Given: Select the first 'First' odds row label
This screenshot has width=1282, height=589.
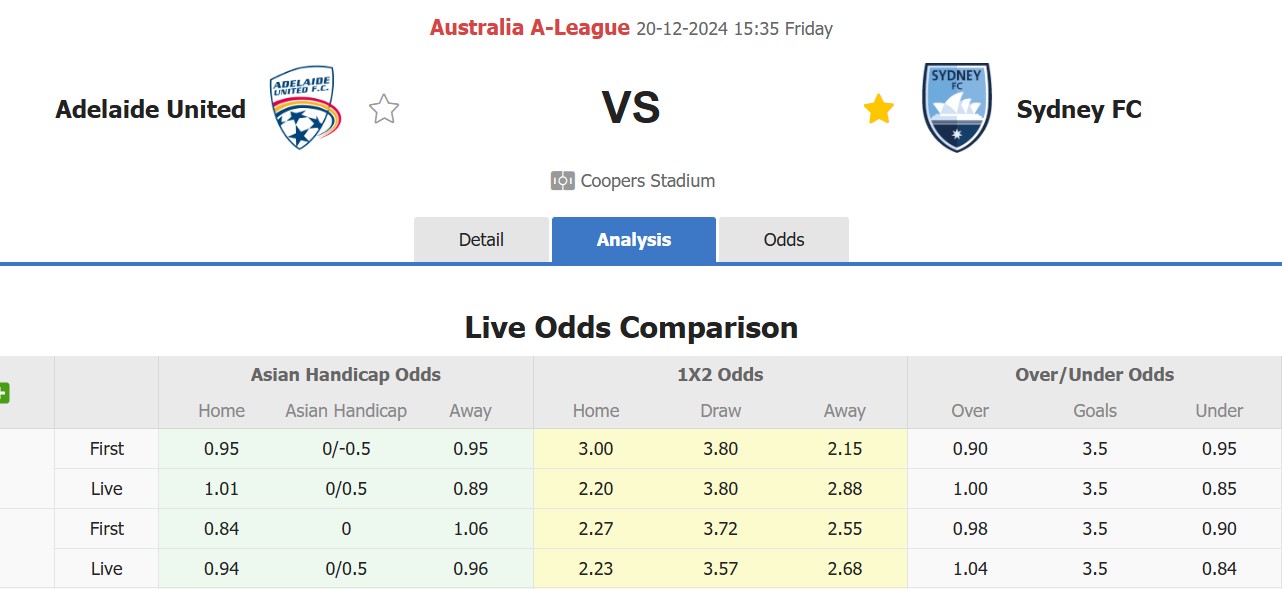Looking at the screenshot, I should pos(106,449).
